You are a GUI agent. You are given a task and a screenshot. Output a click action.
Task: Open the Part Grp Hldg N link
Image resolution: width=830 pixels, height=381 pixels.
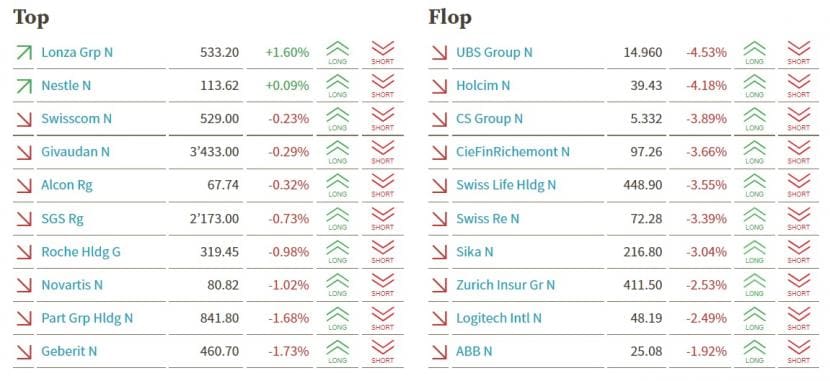[87, 318]
